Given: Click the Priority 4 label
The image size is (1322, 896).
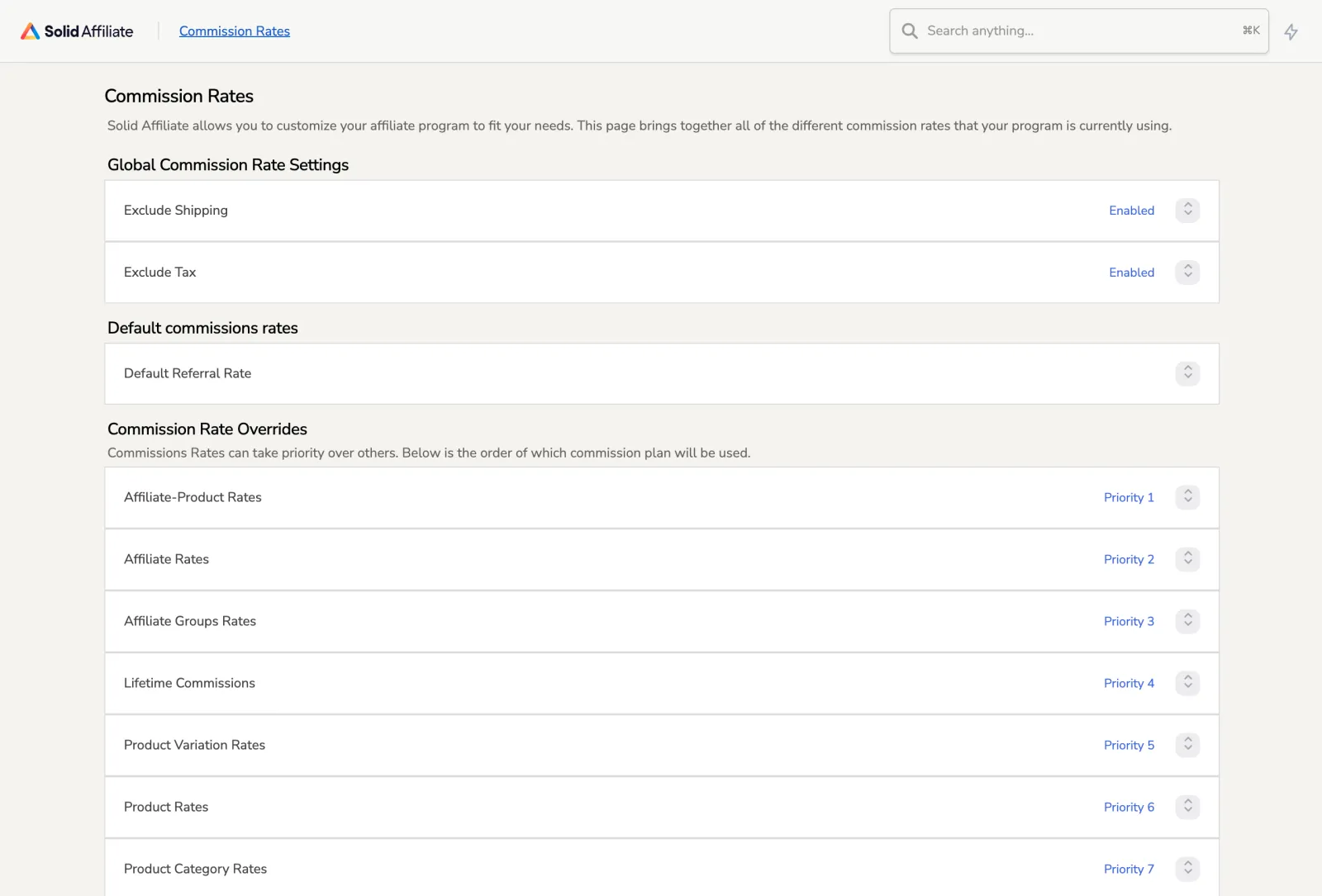Looking at the screenshot, I should pos(1129,683).
